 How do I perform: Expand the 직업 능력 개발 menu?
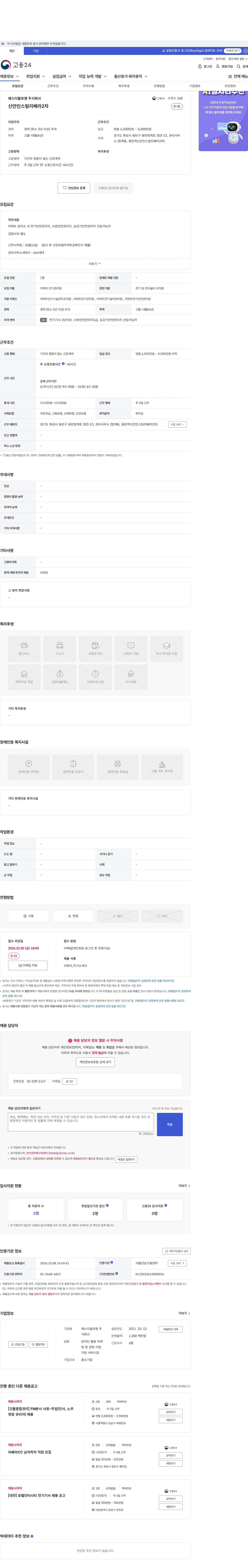(93, 77)
